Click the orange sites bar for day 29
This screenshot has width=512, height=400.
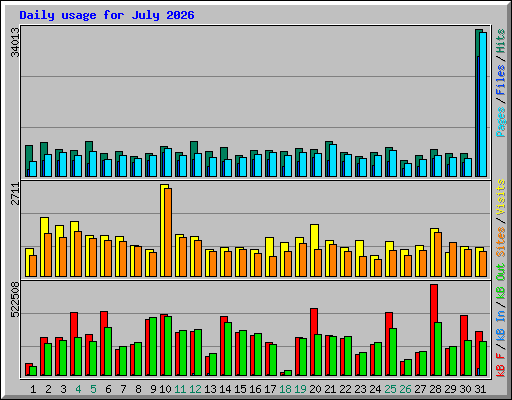(x=453, y=259)
